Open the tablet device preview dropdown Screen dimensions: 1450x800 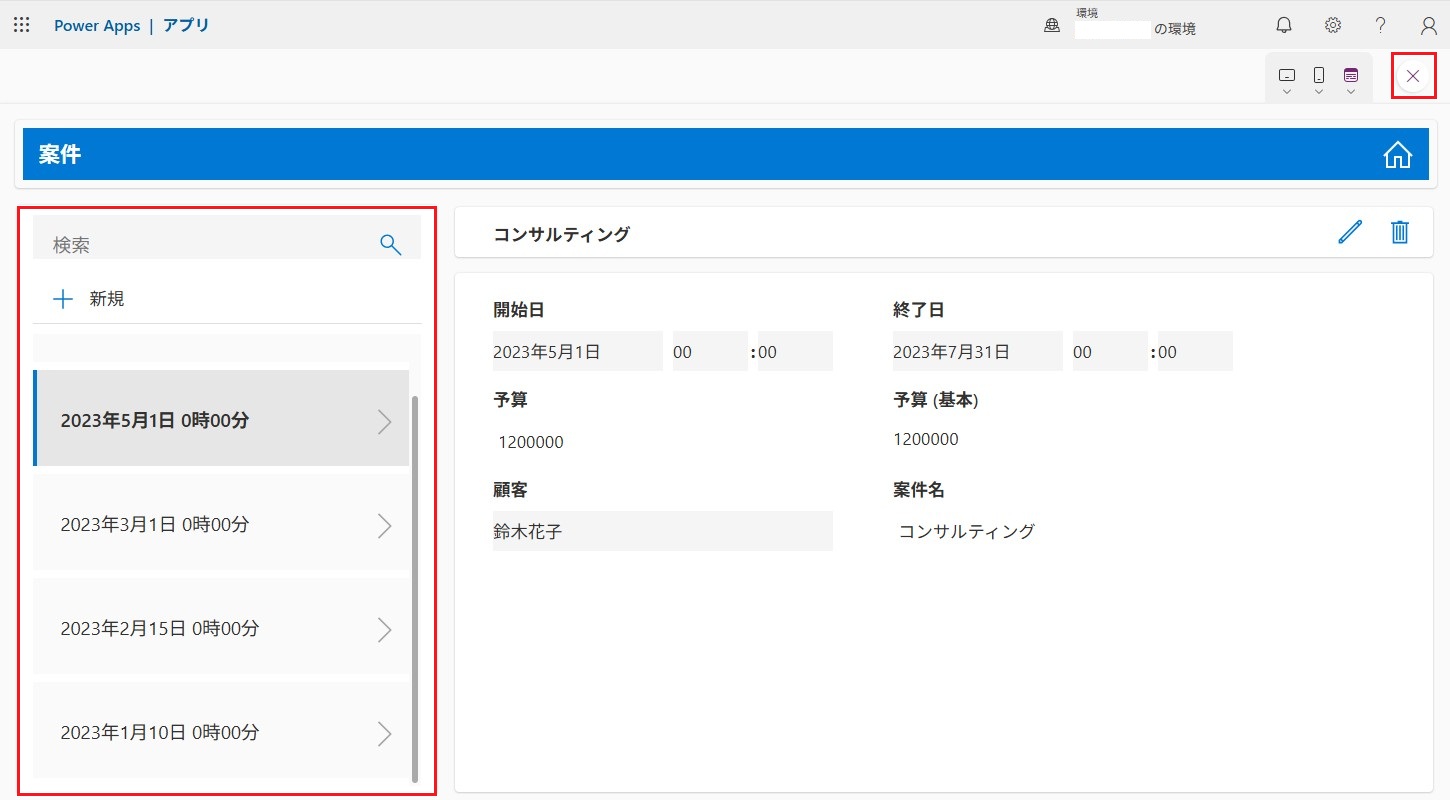pos(1287,78)
